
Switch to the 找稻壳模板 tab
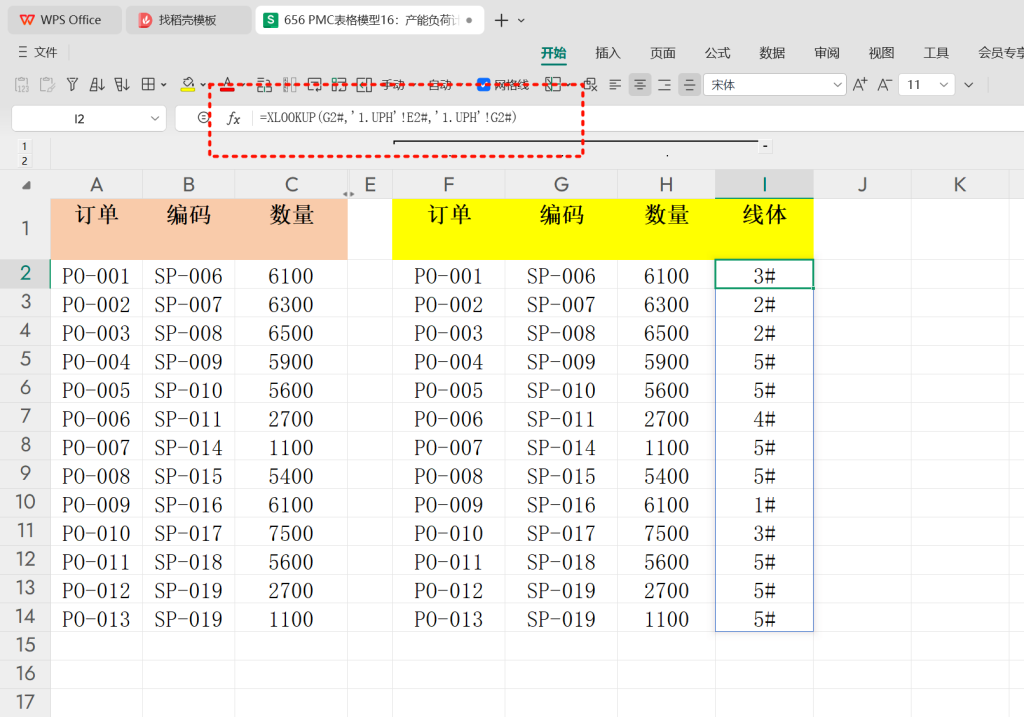[x=189, y=20]
